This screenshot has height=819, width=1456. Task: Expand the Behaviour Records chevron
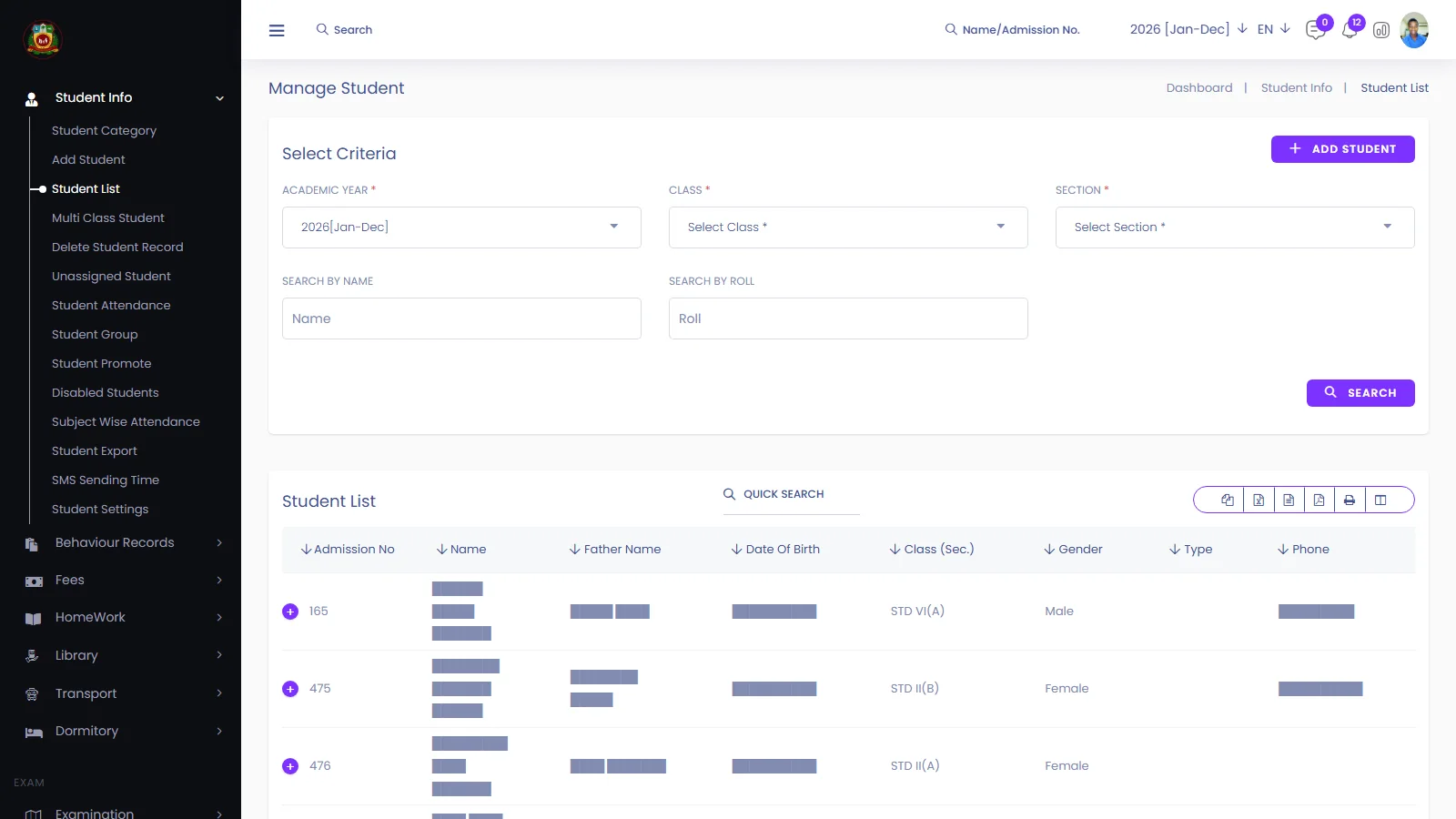click(x=219, y=543)
